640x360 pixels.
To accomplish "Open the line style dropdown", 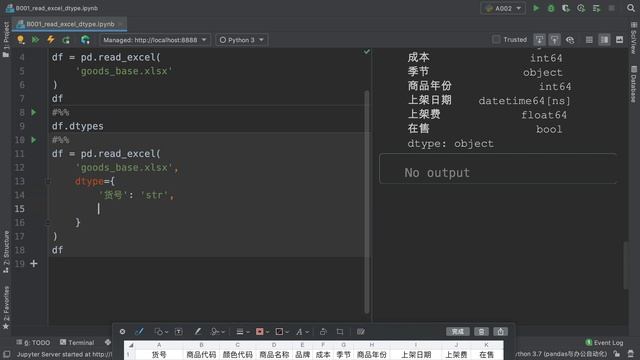I will click(243, 332).
